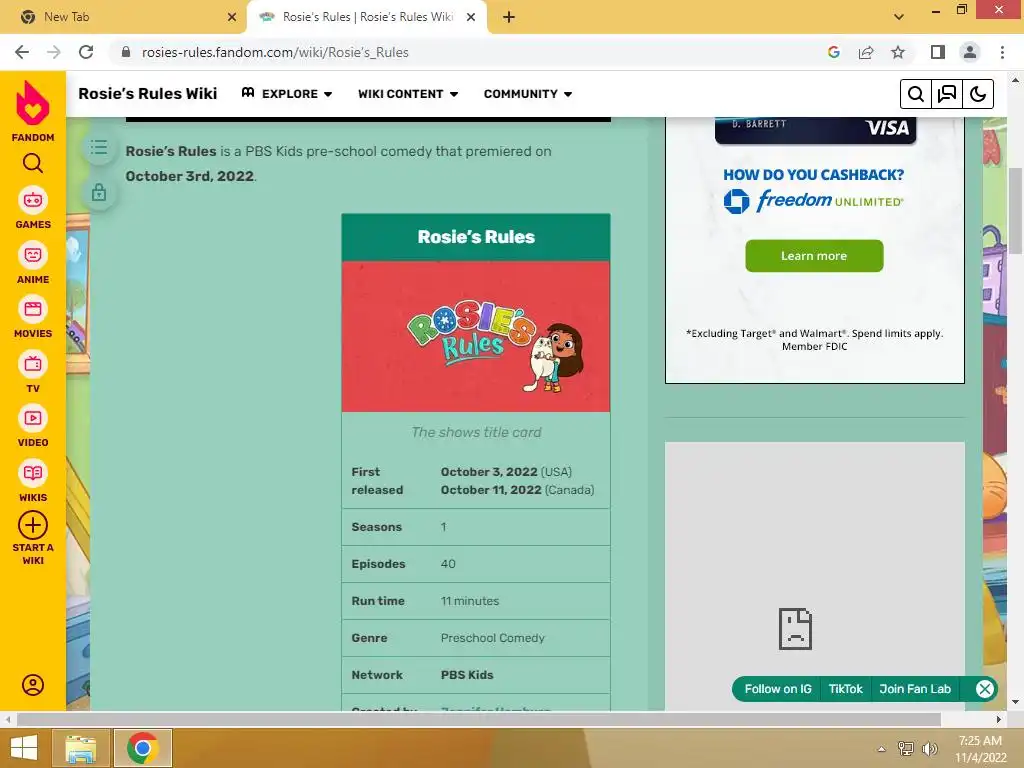Viewport: 1024px width, 768px height.
Task: Click the vertical page scrollbar thumb
Action: 1015,210
